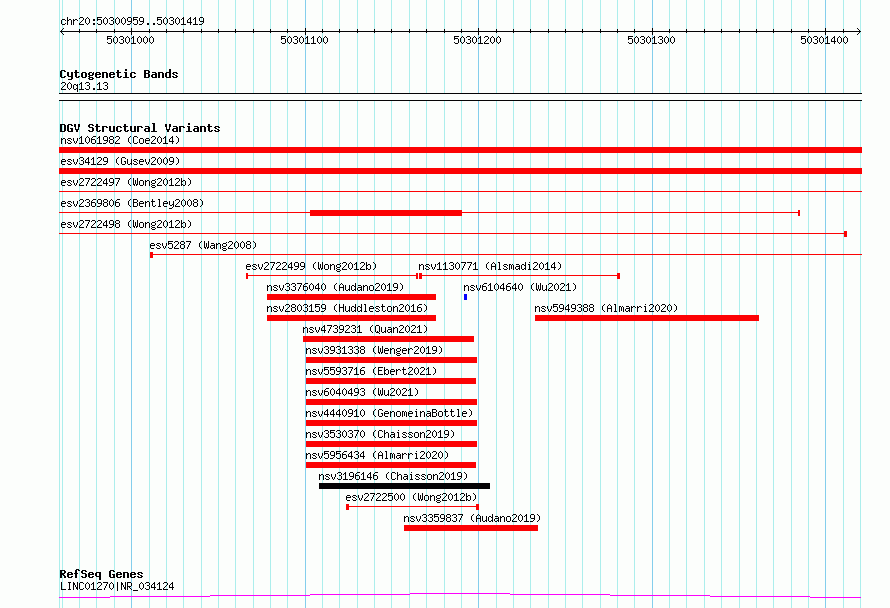Click ruler position 50301300
The width and height of the screenshot is (890, 608).
pos(651,40)
